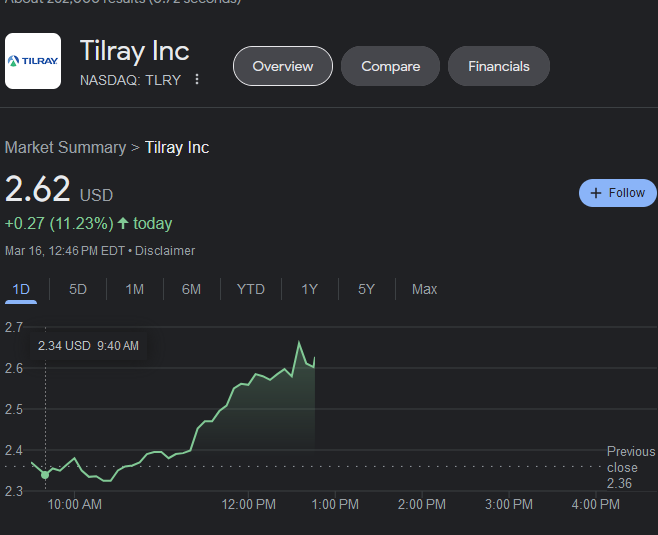This screenshot has width=658, height=535.
Task: Click the Tilray logo thumbnail
Action: (33, 61)
